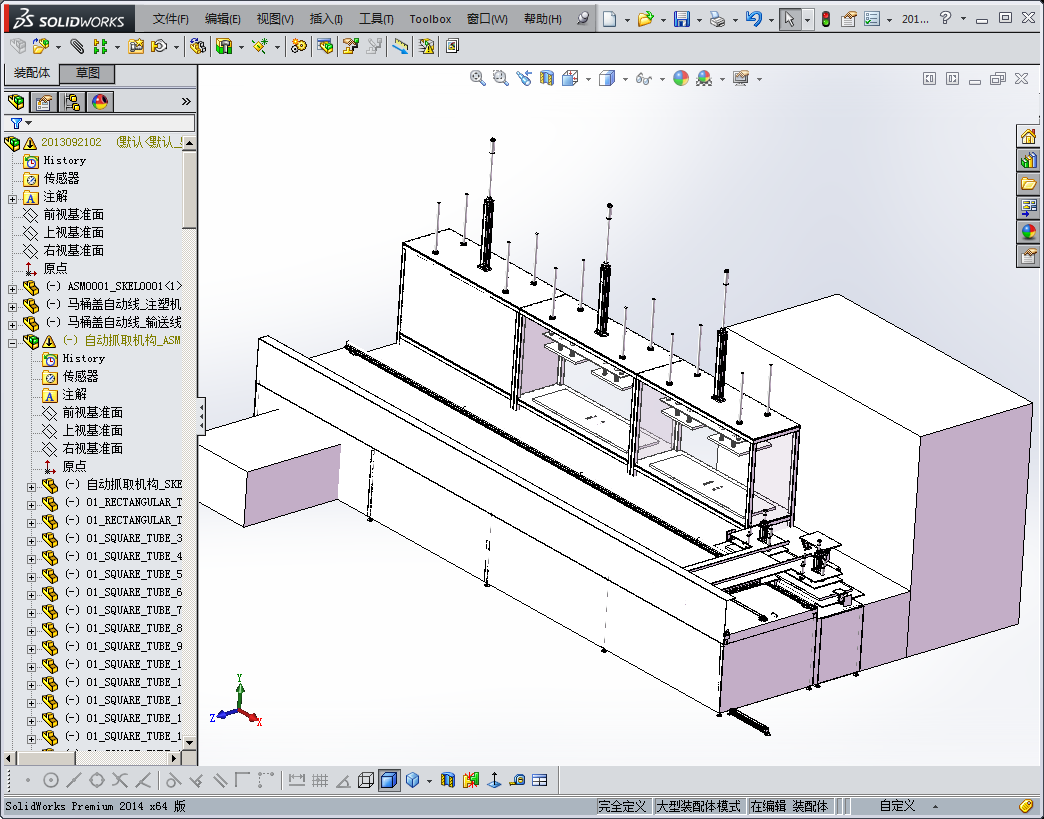1044x819 pixels.
Task: Open the Hide/Show Items glasses dropdown arrow
Action: 662,79
